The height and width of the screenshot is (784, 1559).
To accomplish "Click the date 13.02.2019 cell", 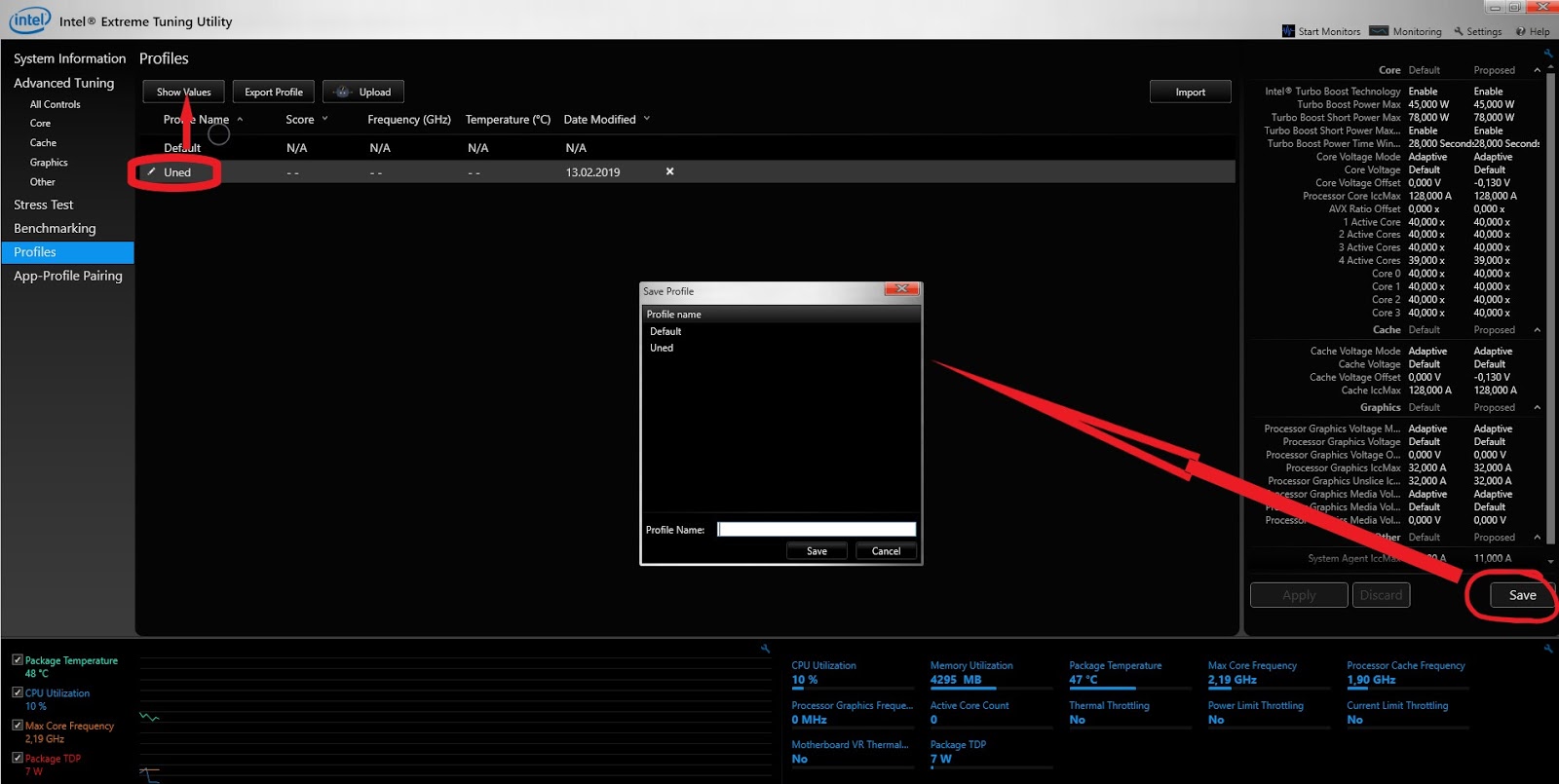I will click(592, 172).
